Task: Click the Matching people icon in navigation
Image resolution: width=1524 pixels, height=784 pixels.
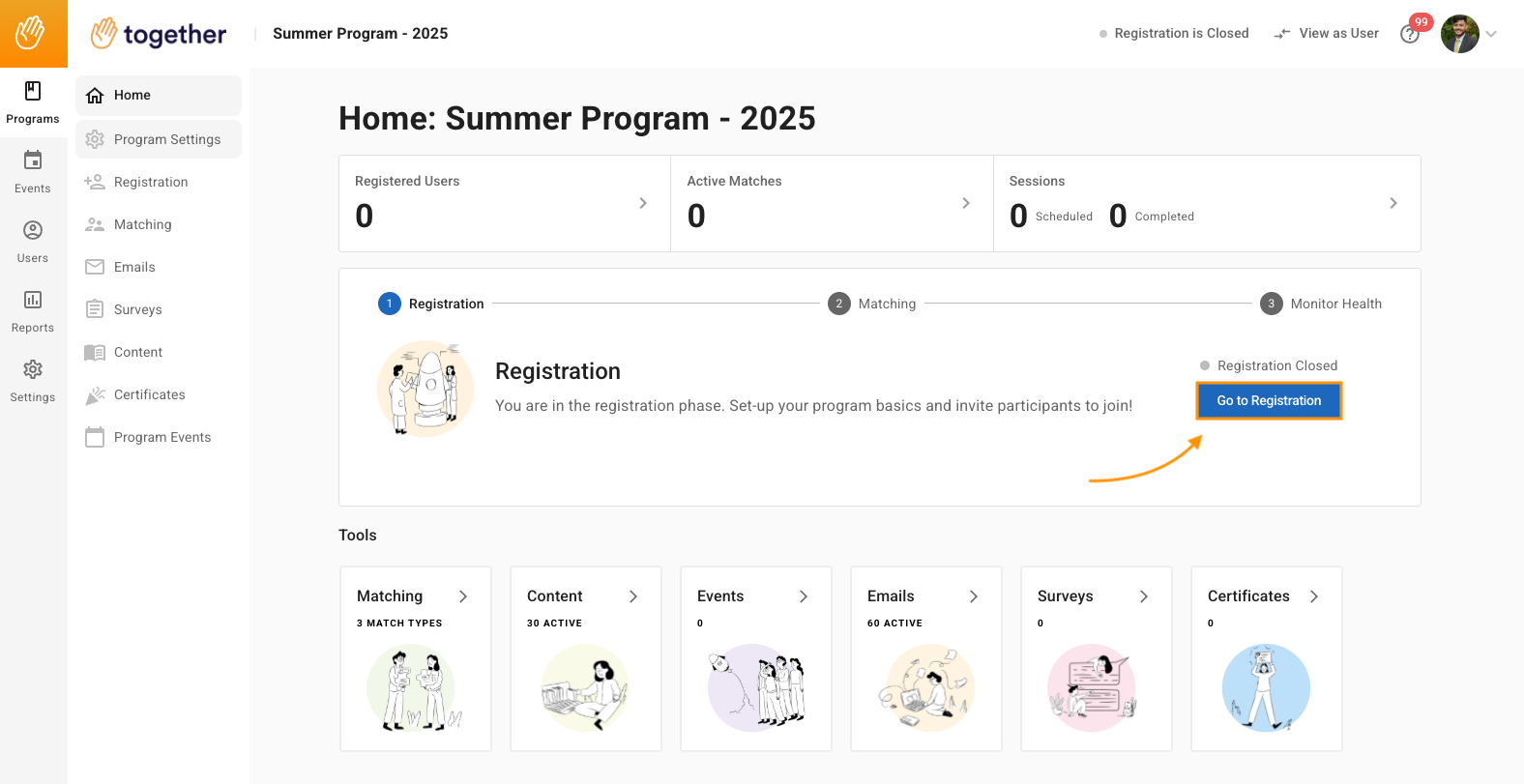Action: tap(96, 224)
